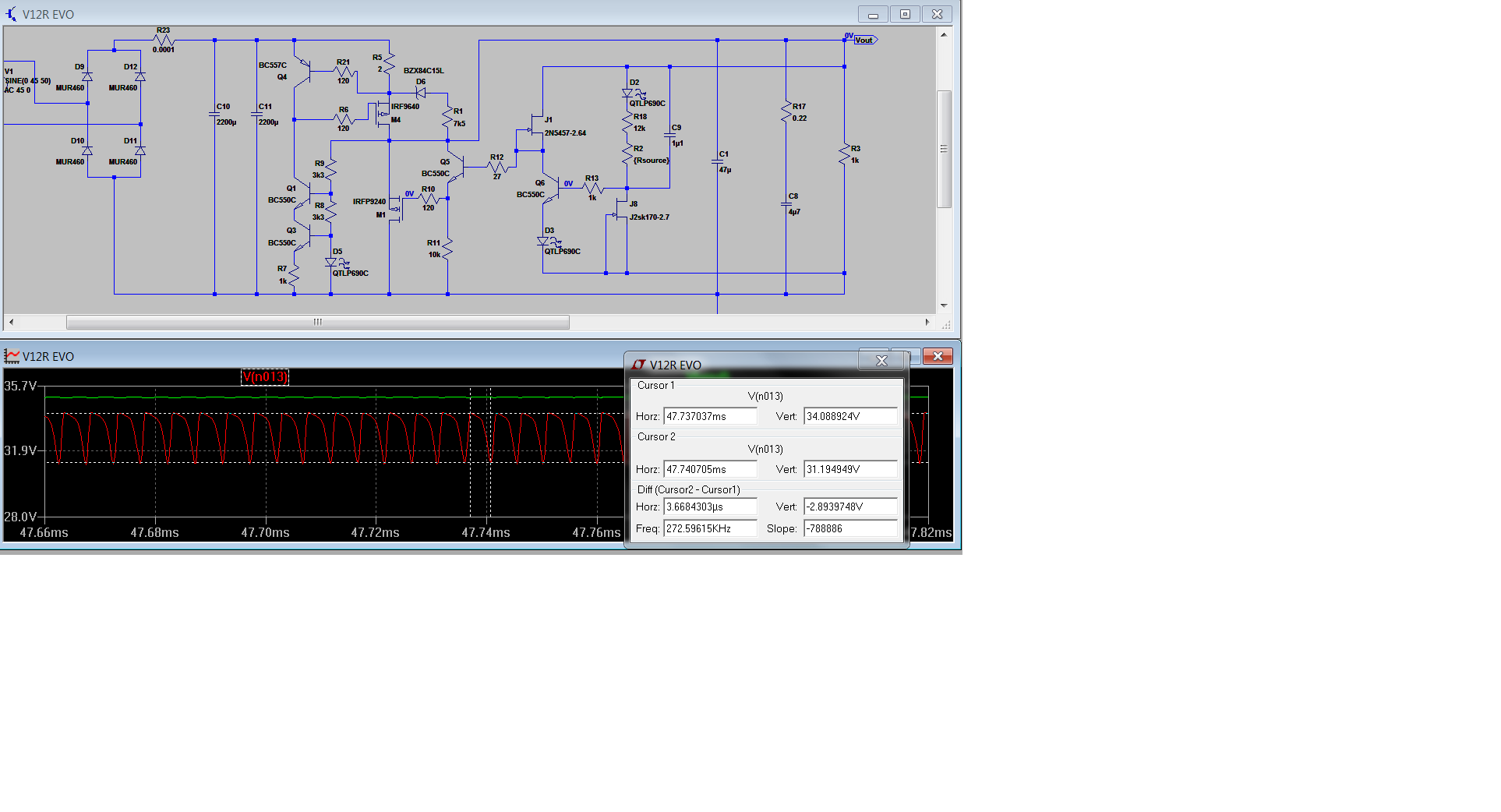Click the {Rsource} R2 value label

click(x=652, y=161)
